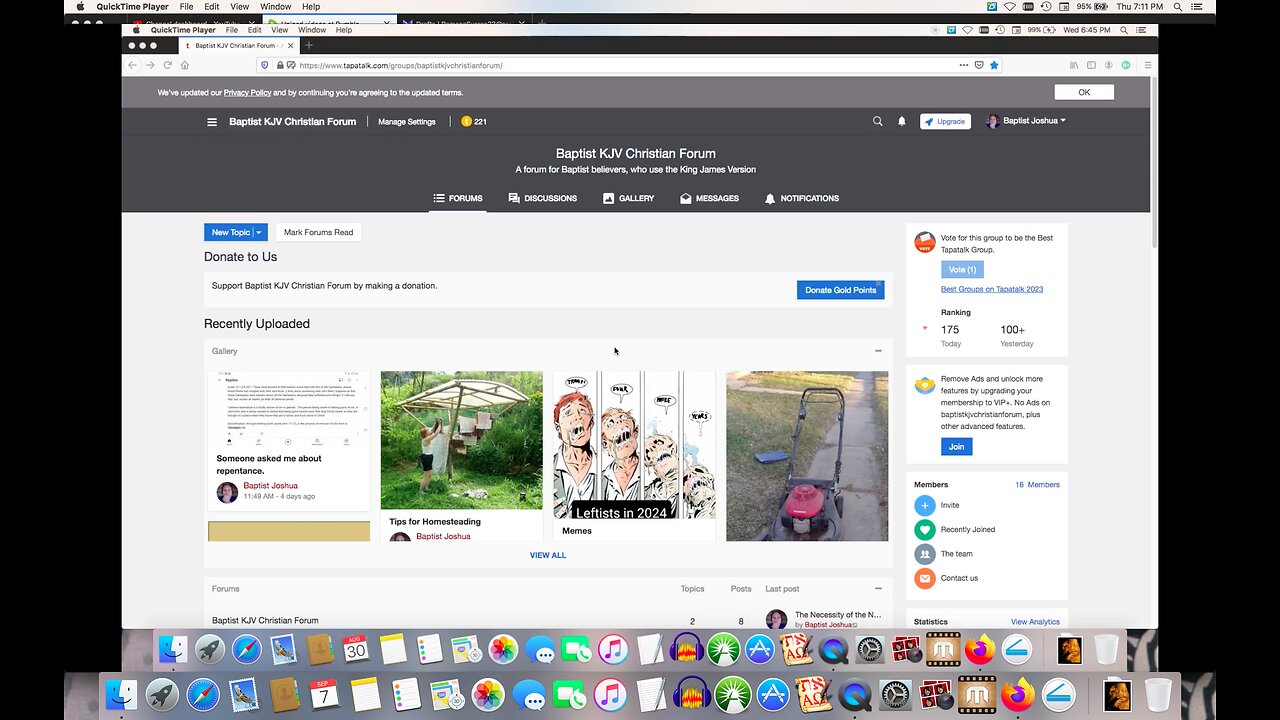Click the Upgrade rocket button

945,121
